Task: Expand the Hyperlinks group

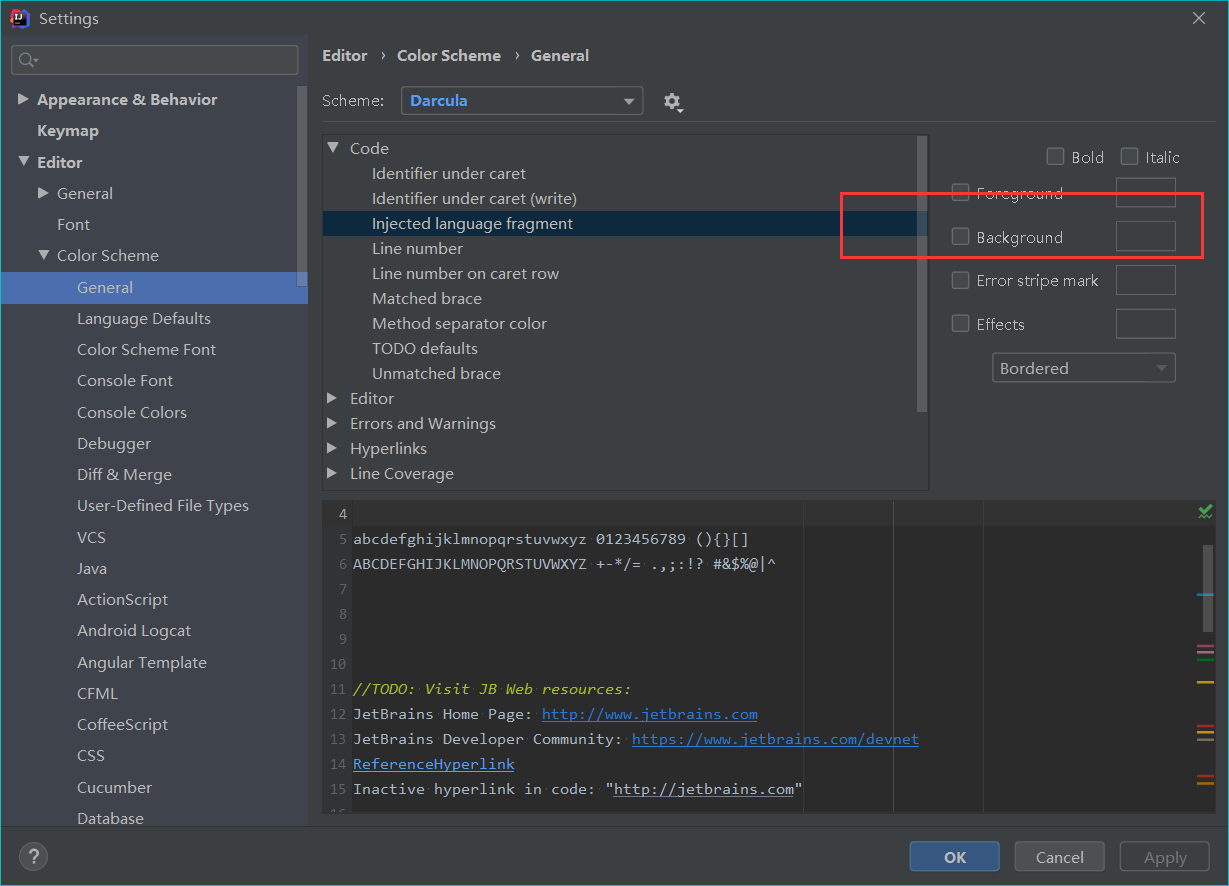Action: (x=333, y=448)
